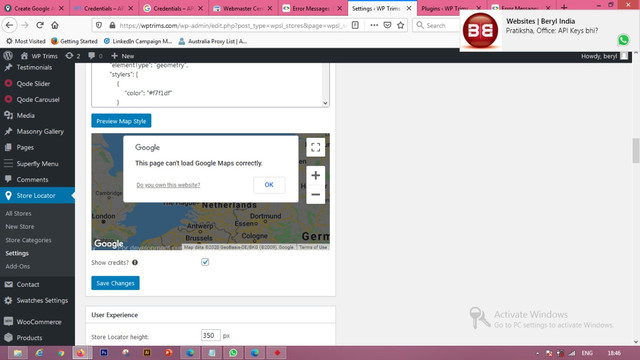Open the browser home page
640x360 pixels.
point(55,25)
